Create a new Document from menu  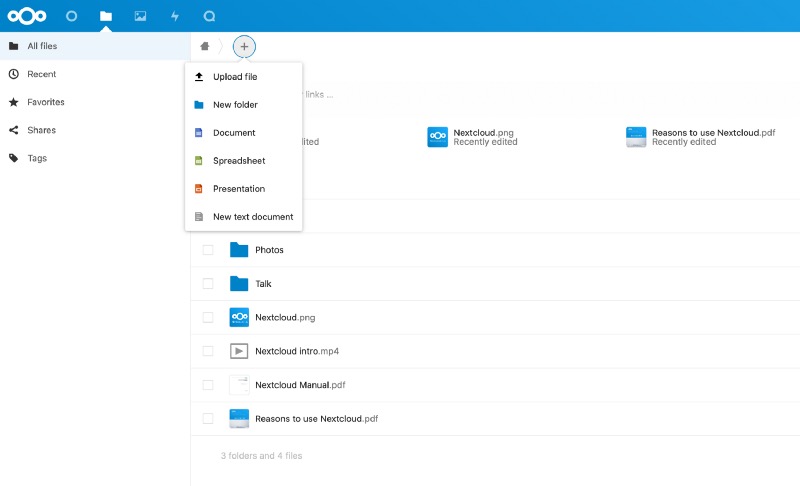click(243, 133)
